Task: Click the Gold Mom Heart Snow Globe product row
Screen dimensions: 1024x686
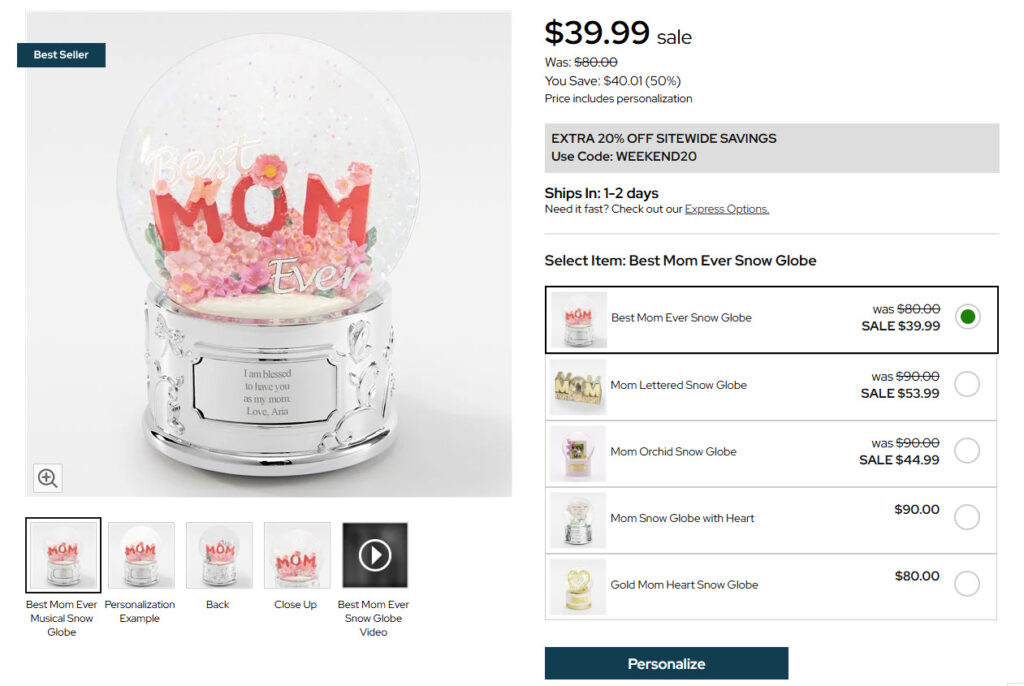Action: [770, 585]
